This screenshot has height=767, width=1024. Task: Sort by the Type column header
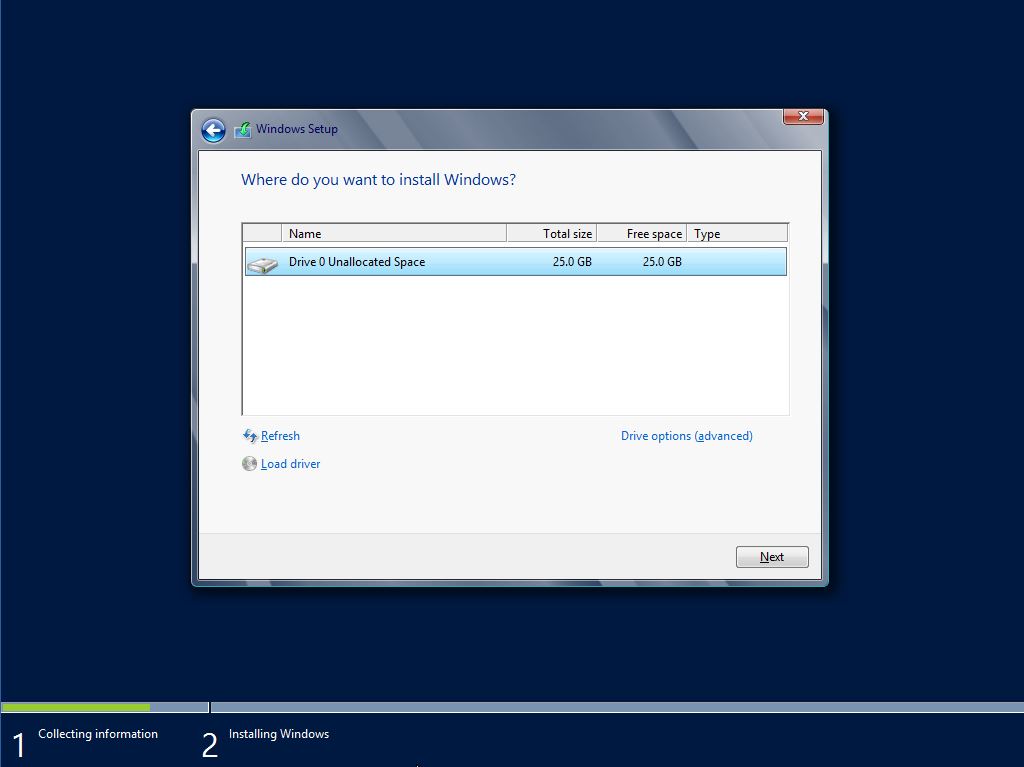[737, 233]
